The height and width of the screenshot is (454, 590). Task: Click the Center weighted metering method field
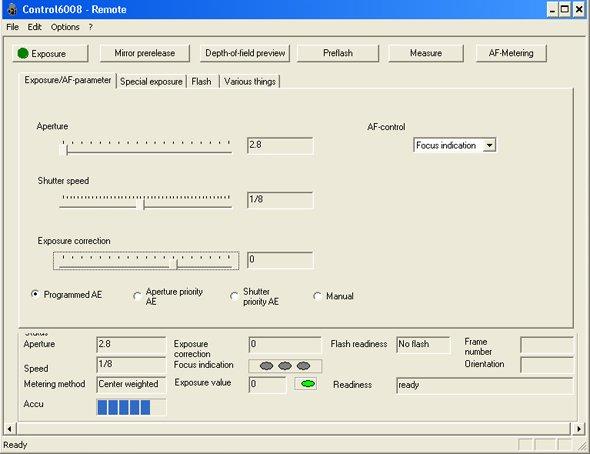coord(131,384)
